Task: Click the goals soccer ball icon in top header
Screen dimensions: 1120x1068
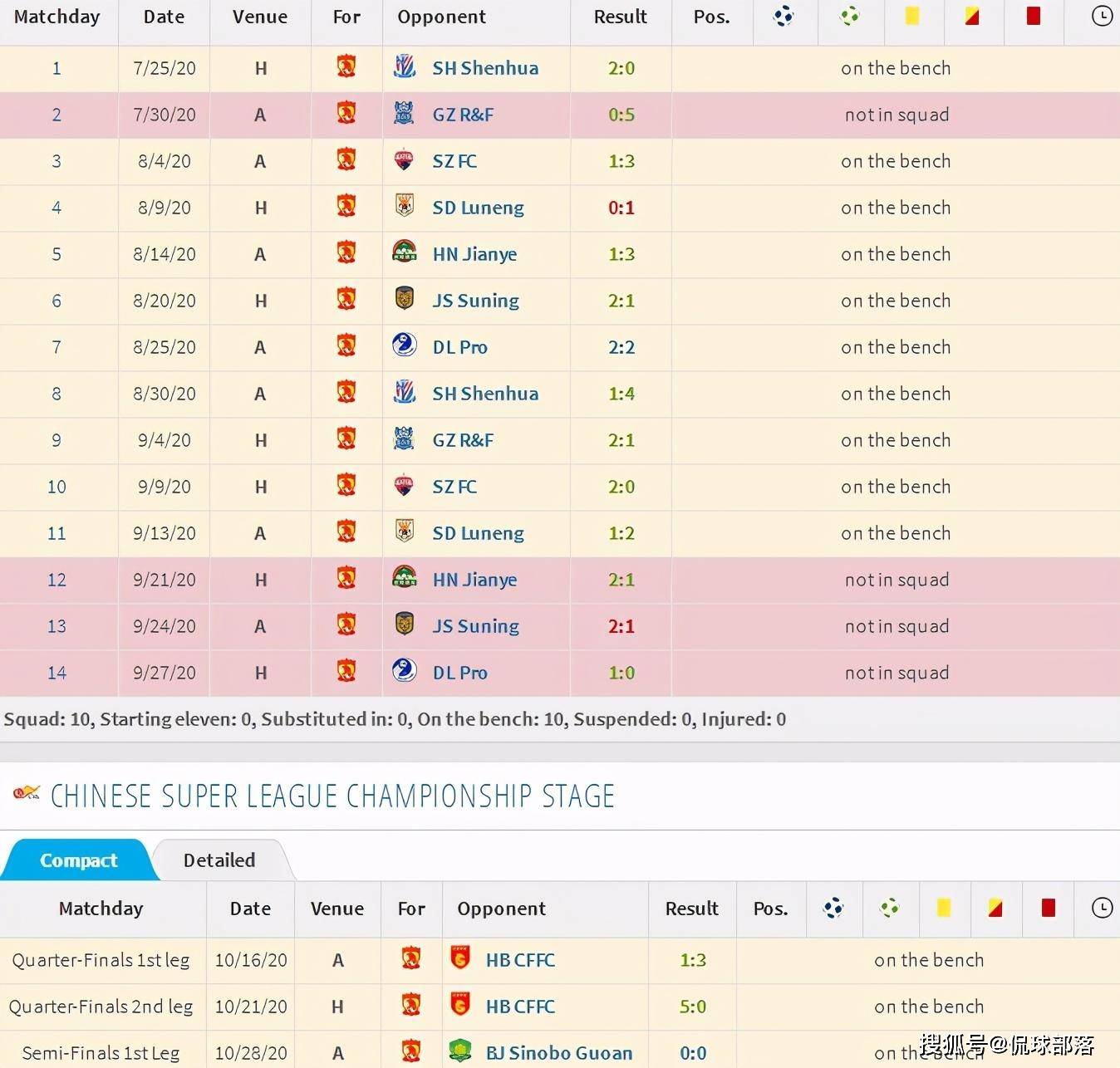Action: point(784,17)
